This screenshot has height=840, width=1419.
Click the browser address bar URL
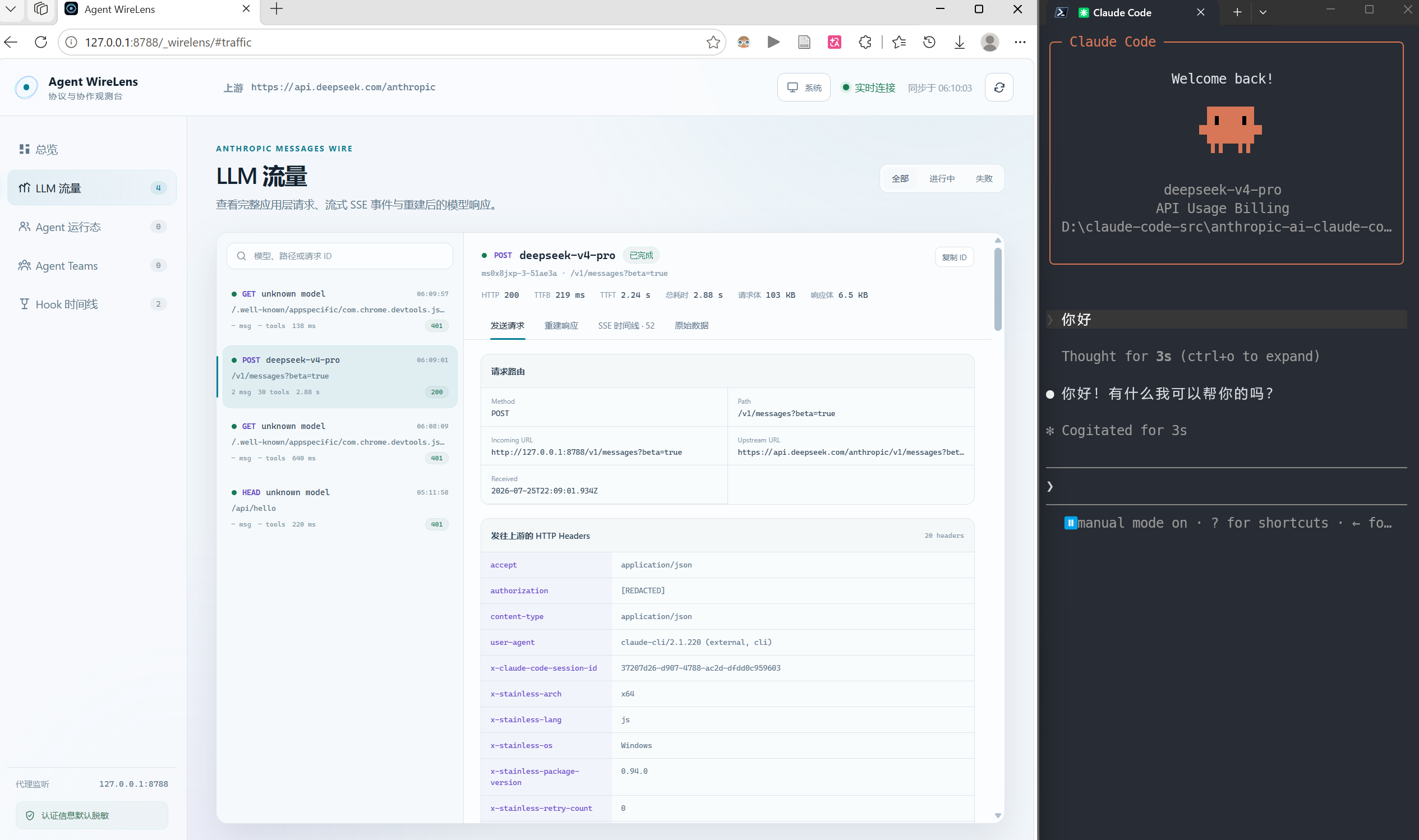(x=168, y=42)
